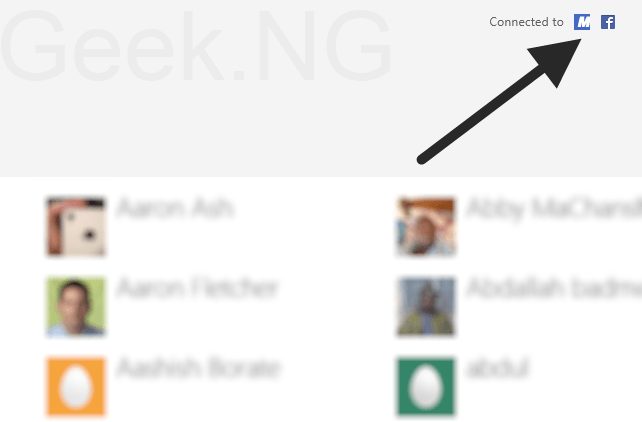Select Aaron Fletcher's avatar photo
The image size is (642, 422).
click(x=76, y=306)
